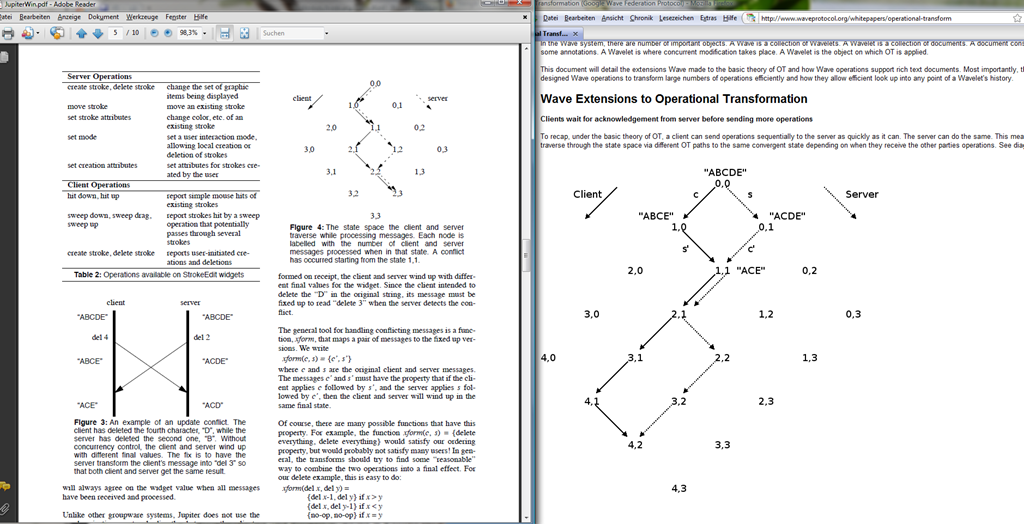Viewport: 1024px width, 524px height.
Task: Open Hilfe menu in Adobe Reader
Action: coord(200,17)
